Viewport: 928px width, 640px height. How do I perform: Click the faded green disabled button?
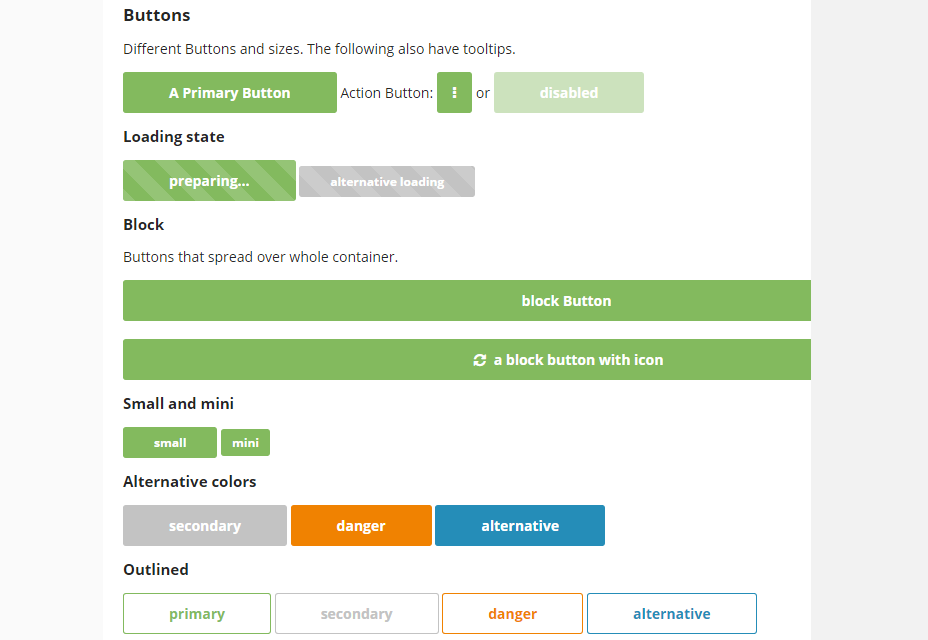pyautogui.click(x=568, y=93)
